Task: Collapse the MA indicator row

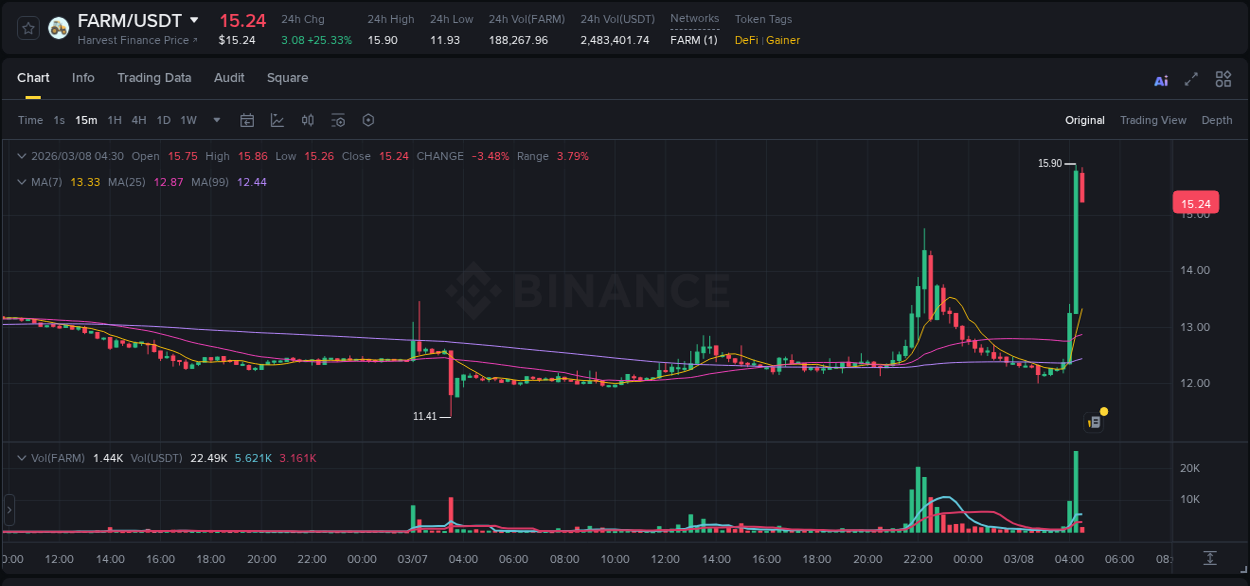Action: click(x=22, y=182)
